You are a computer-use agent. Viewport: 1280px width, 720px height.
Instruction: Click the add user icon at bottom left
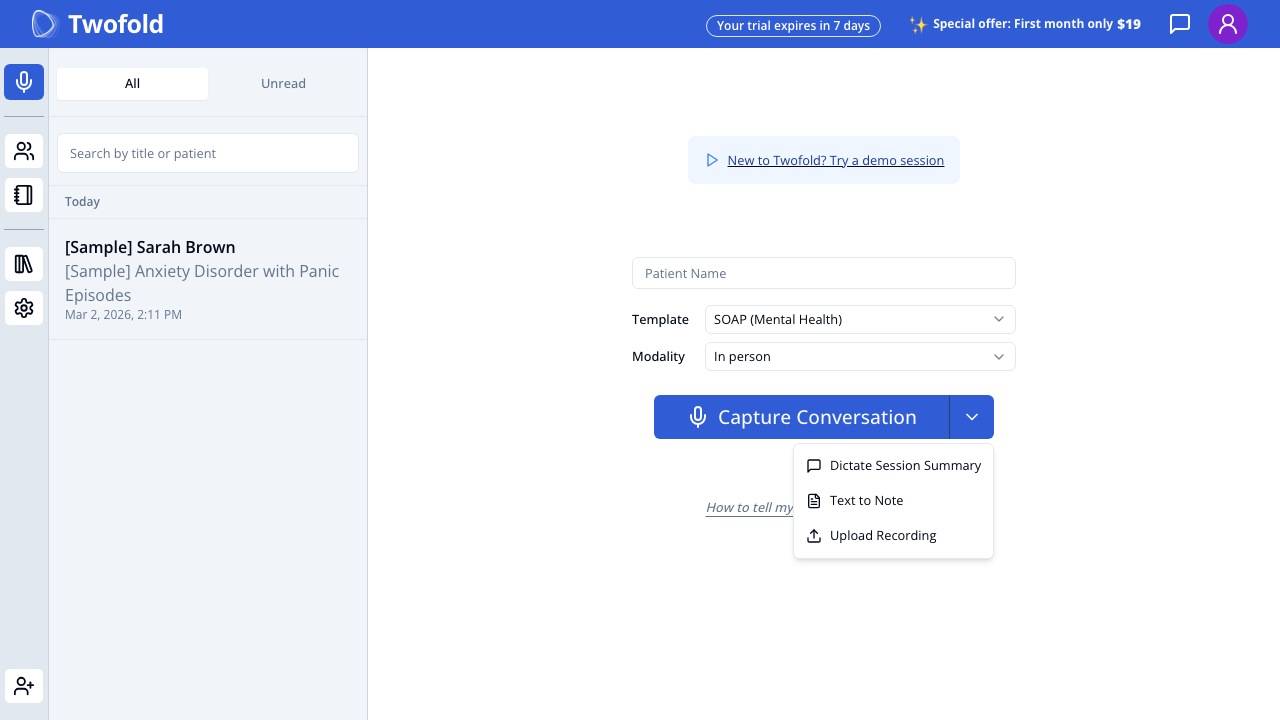[x=24, y=687]
